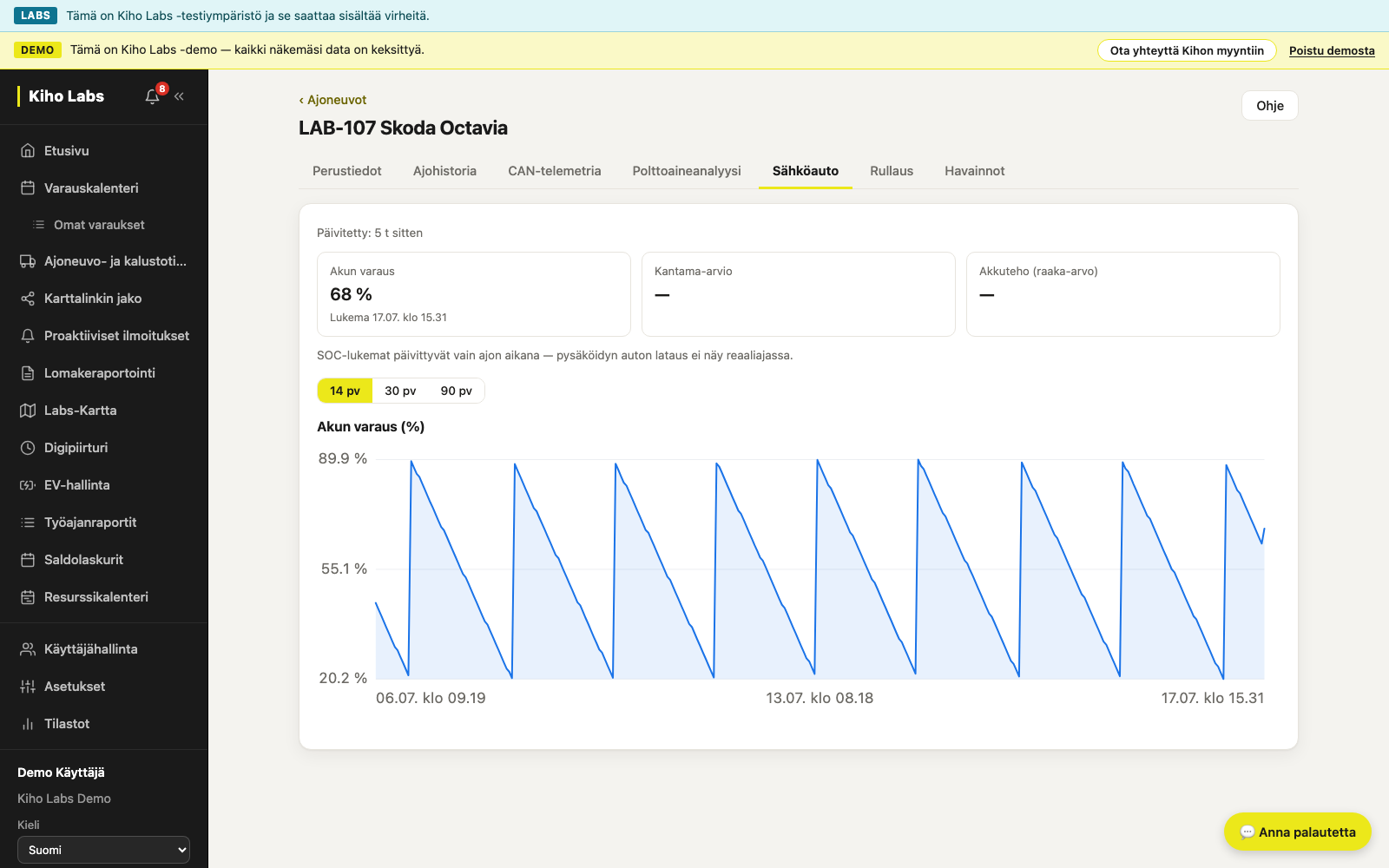This screenshot has width=1389, height=868.
Task: Click the Käyttäjähallinta users icon
Action: [28, 649]
